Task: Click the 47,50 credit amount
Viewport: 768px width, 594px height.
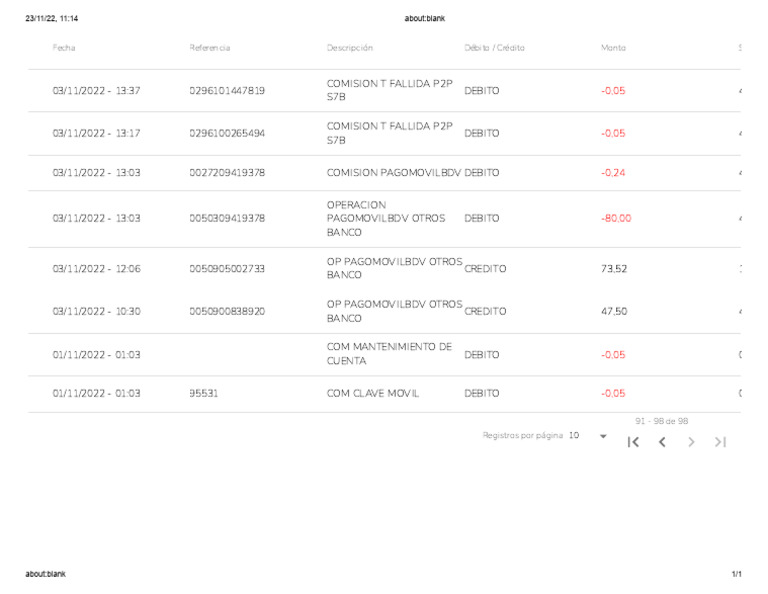Action: 614,311
